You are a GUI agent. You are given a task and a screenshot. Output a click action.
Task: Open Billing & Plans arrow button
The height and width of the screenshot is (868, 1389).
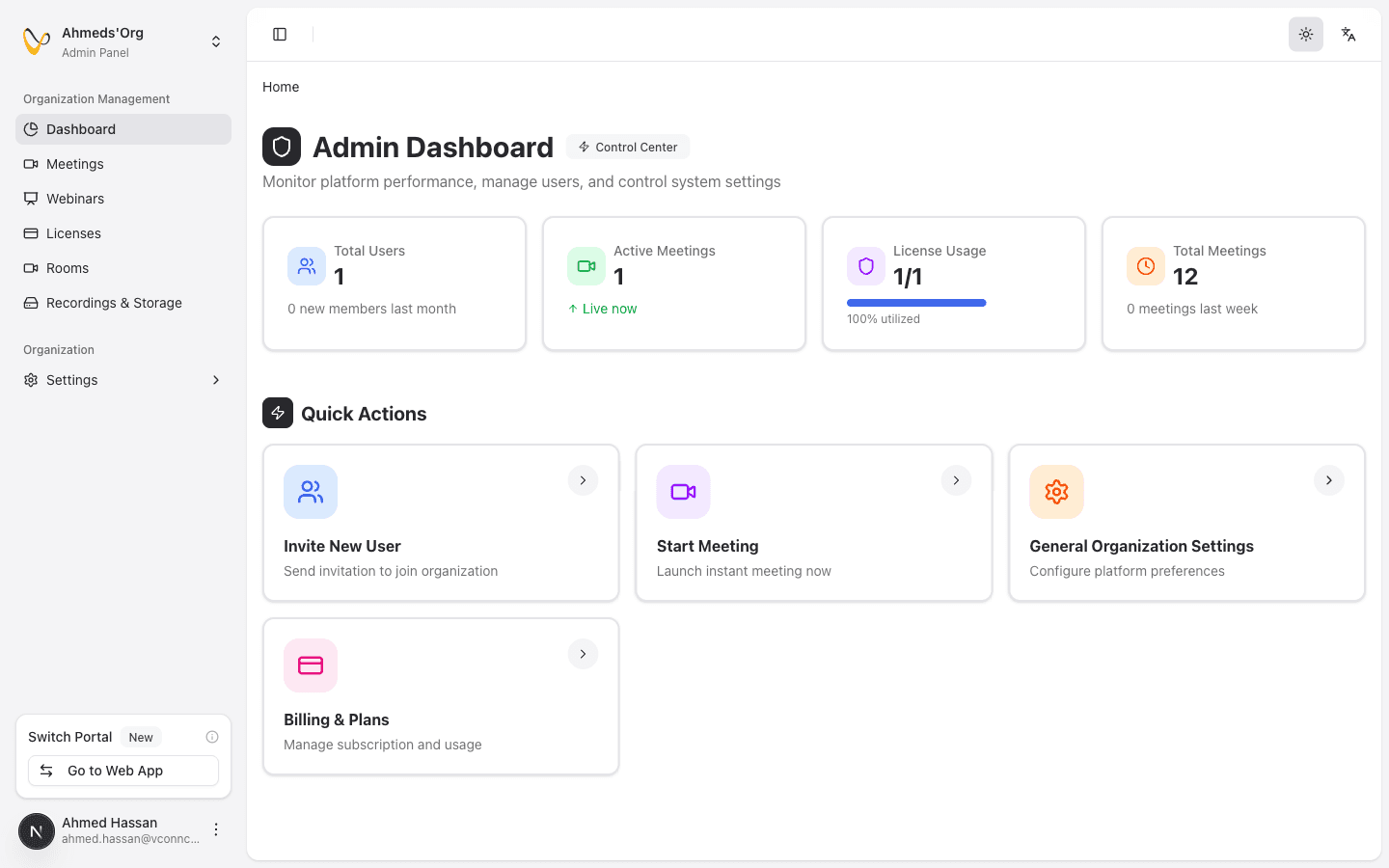[583, 654]
